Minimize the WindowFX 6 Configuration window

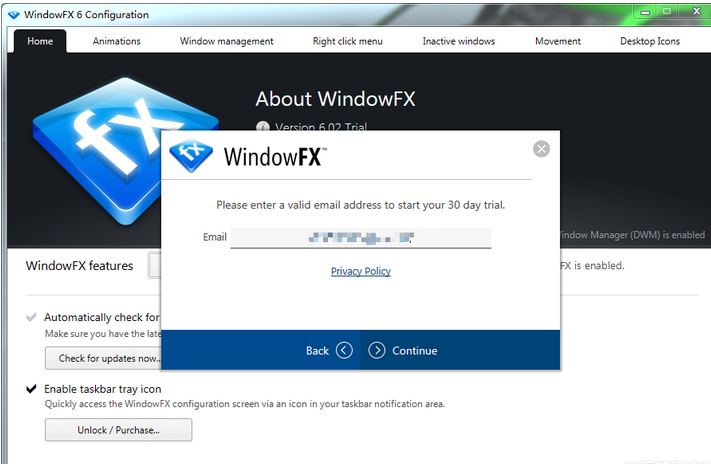coord(645,12)
